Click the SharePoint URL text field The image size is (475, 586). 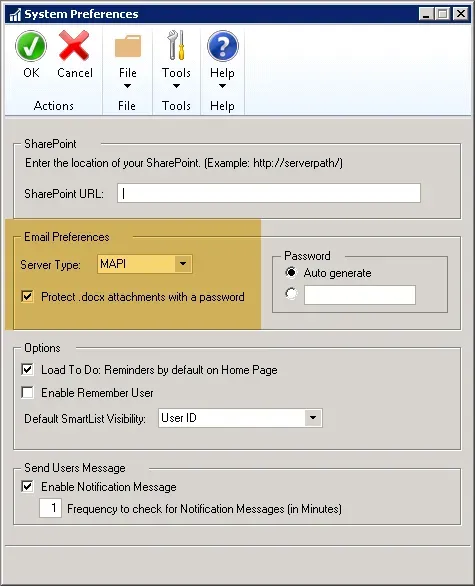(269, 193)
